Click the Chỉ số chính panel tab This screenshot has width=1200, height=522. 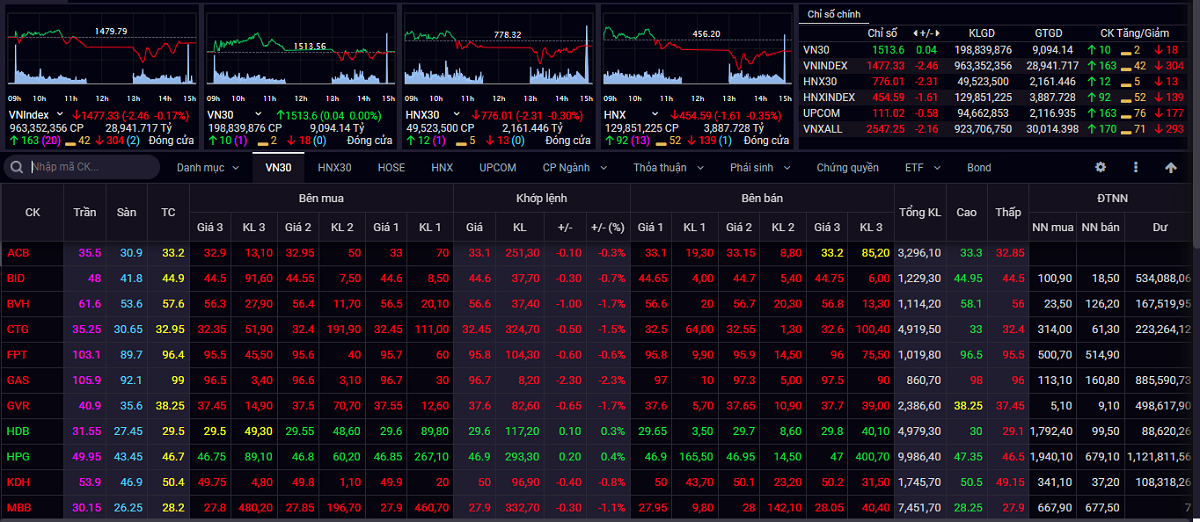(x=833, y=13)
